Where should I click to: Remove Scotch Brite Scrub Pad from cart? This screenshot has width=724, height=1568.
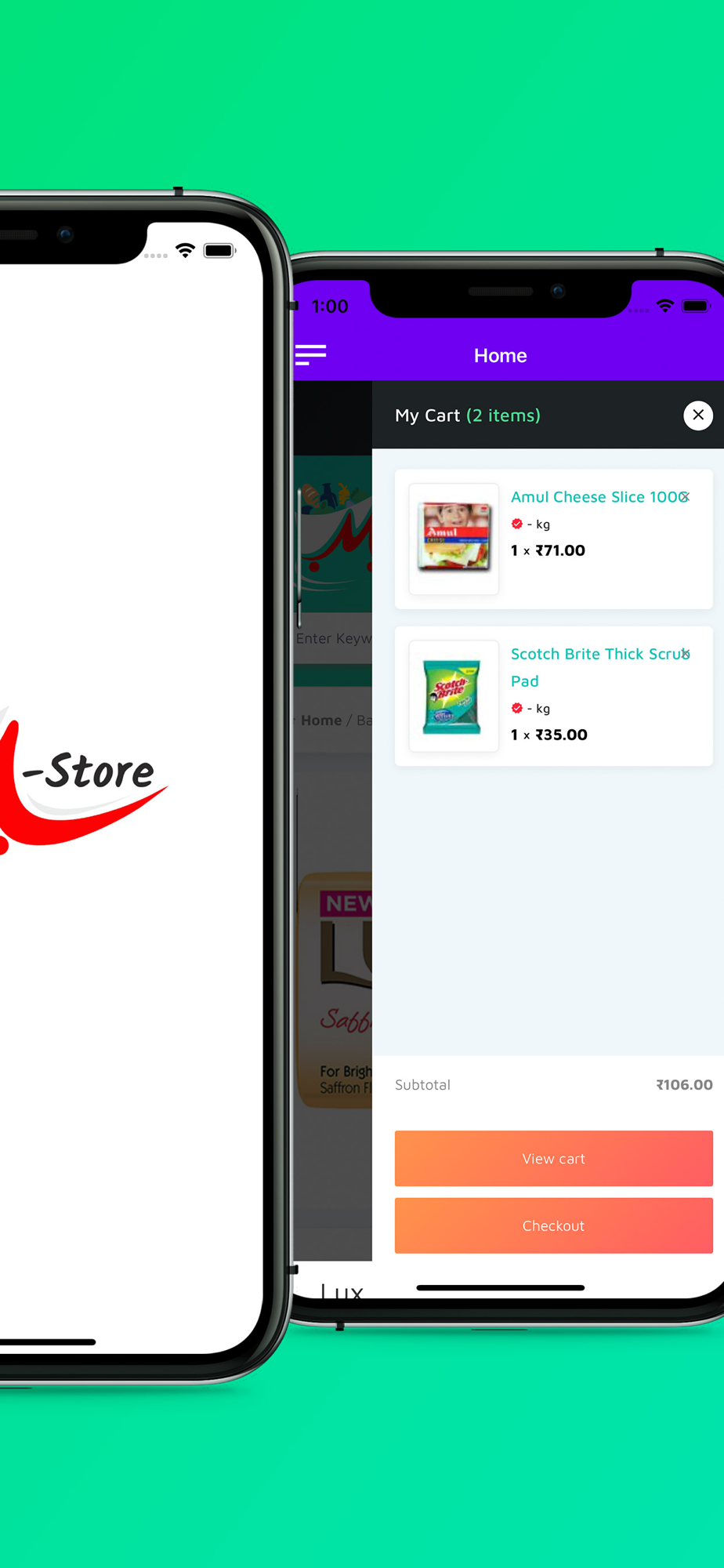pos(685,653)
